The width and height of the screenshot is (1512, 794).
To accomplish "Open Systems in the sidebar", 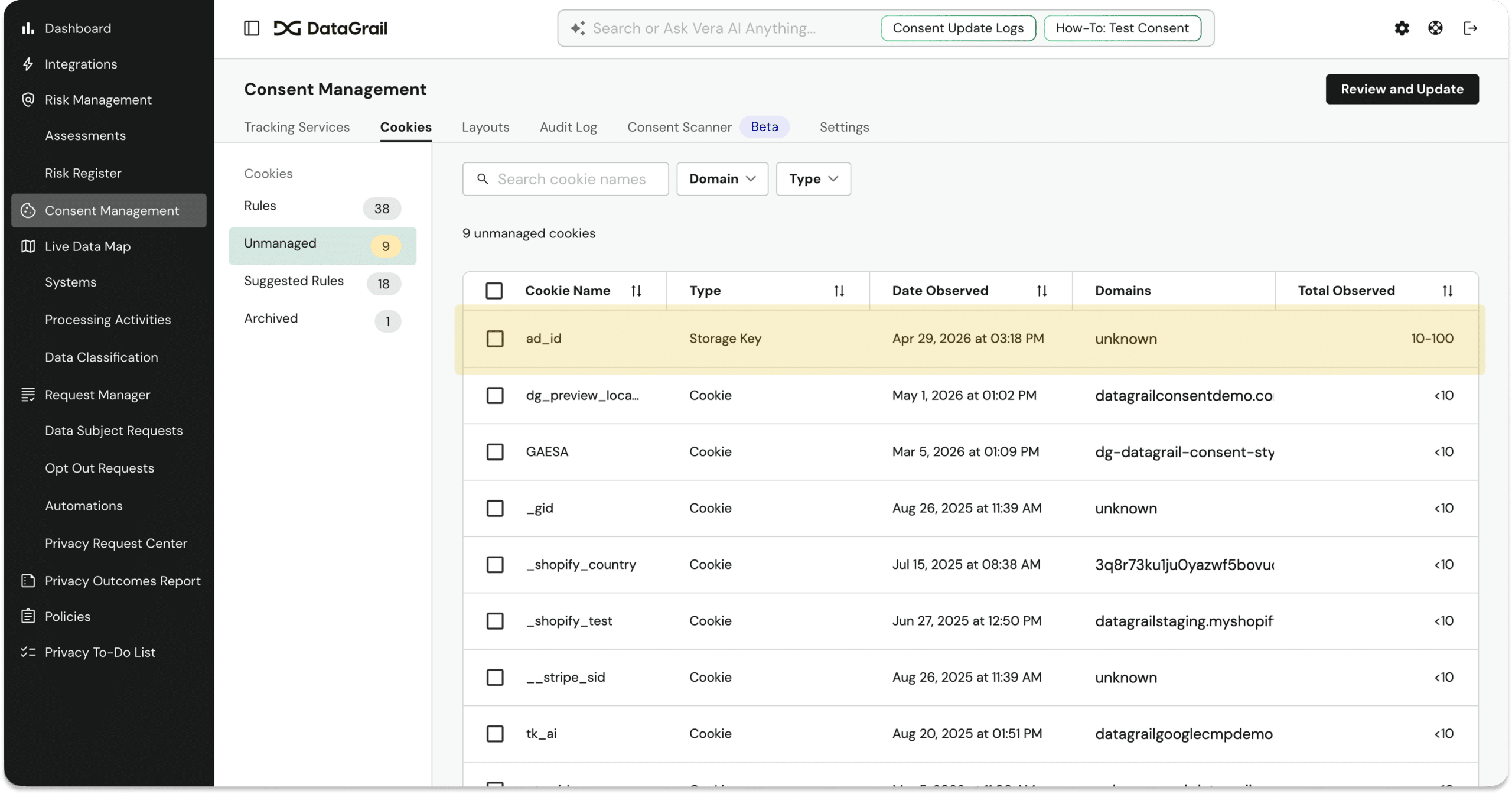I will pos(71,282).
